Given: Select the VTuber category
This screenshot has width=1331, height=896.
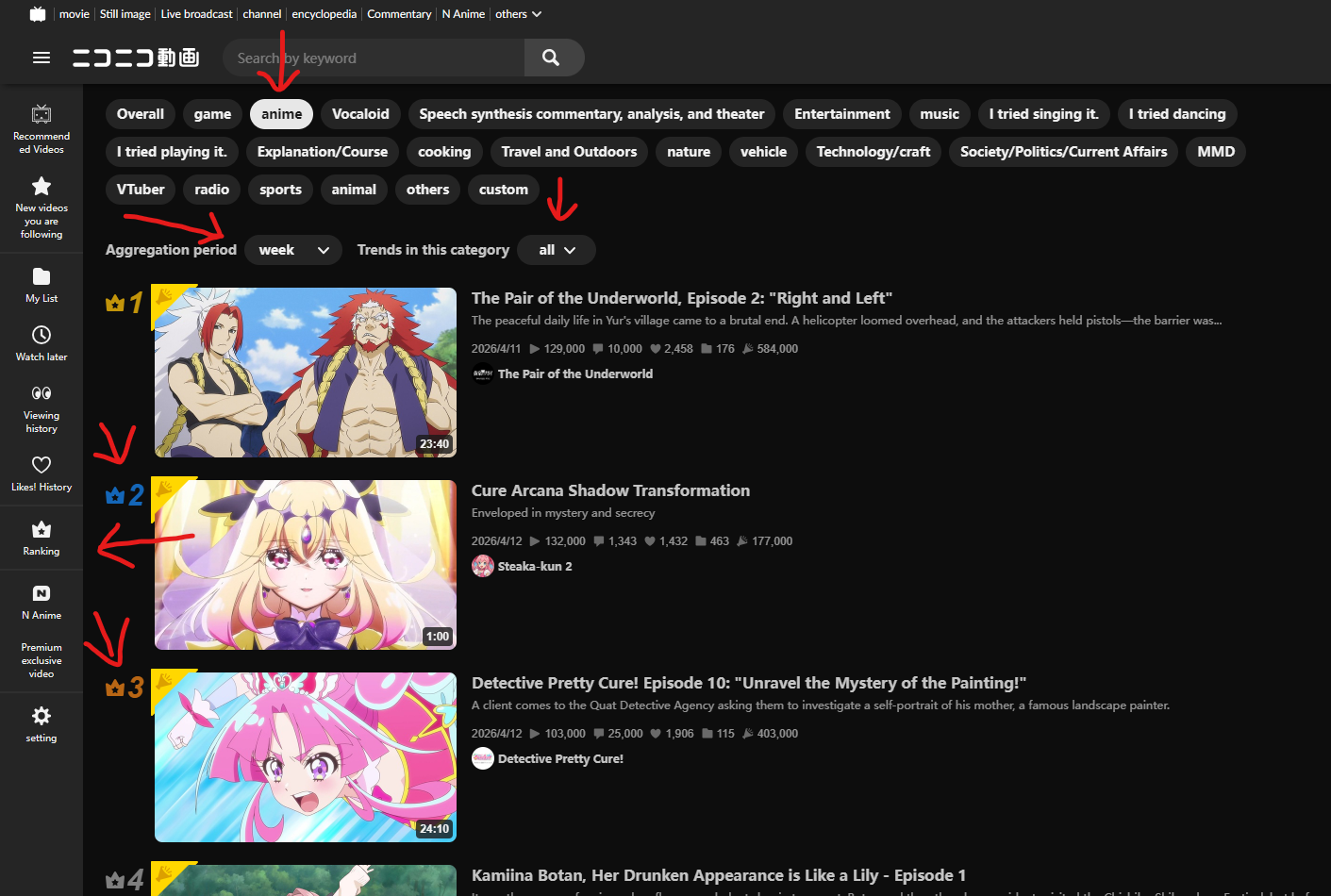Looking at the screenshot, I should 141,190.
